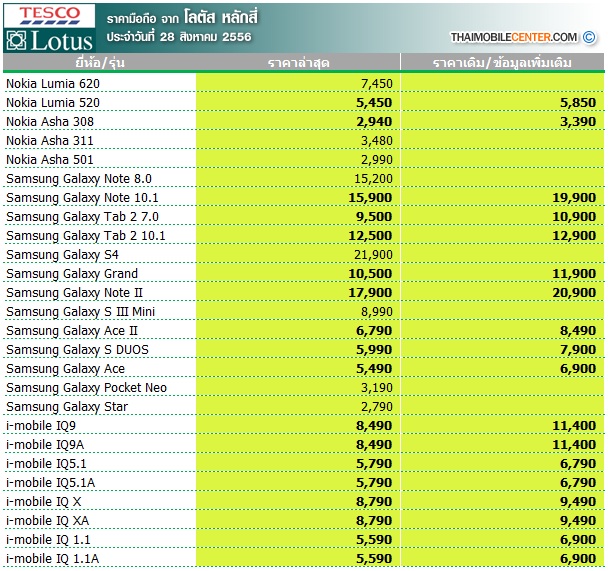Click i-mobile IQ5.1 latest price 5,790
The height and width of the screenshot is (571, 608).
[x=374, y=464]
